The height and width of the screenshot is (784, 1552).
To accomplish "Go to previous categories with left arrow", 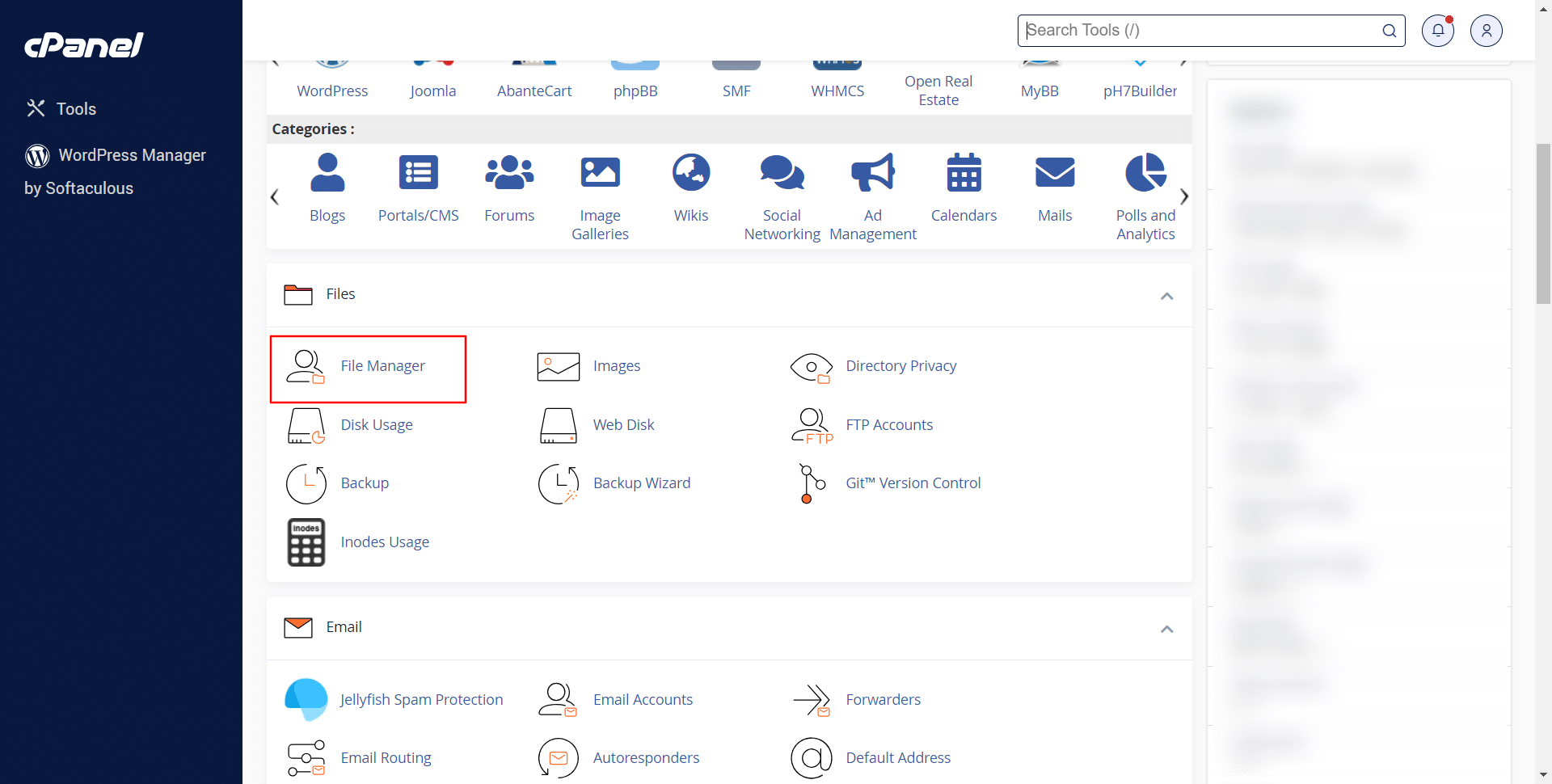I will 275,196.
